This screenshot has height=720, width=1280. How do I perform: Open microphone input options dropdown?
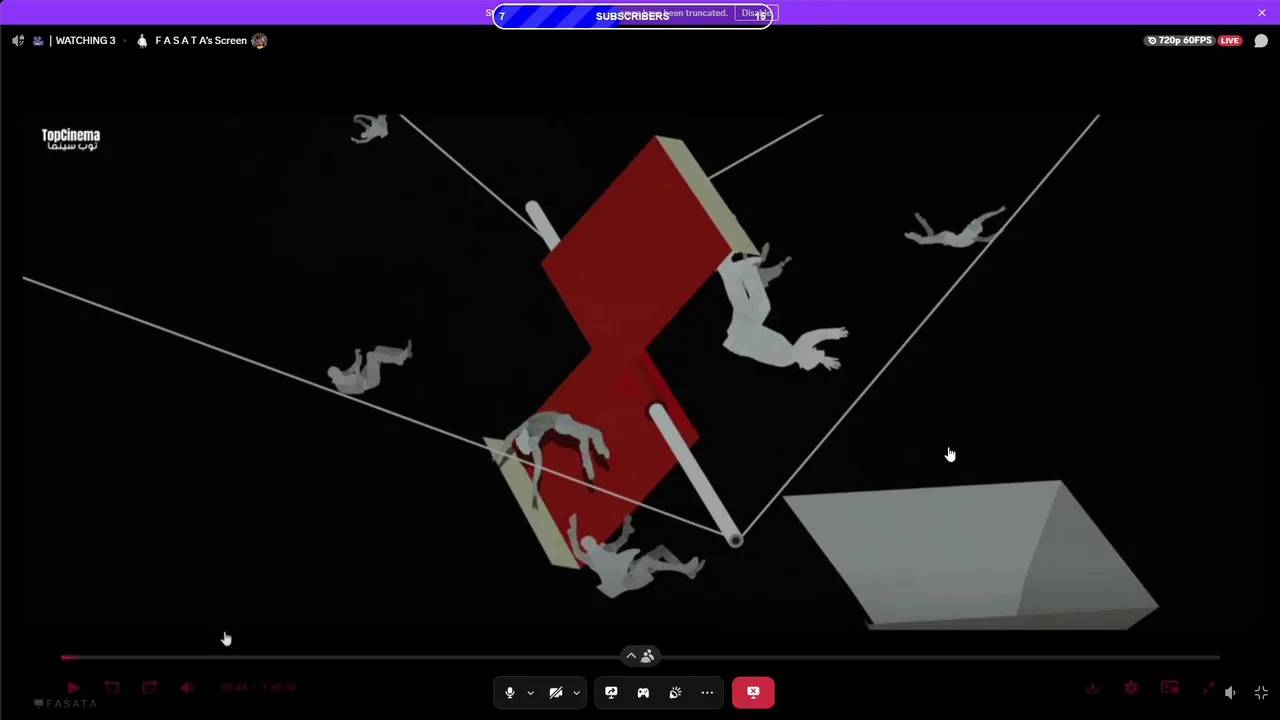[x=530, y=692]
